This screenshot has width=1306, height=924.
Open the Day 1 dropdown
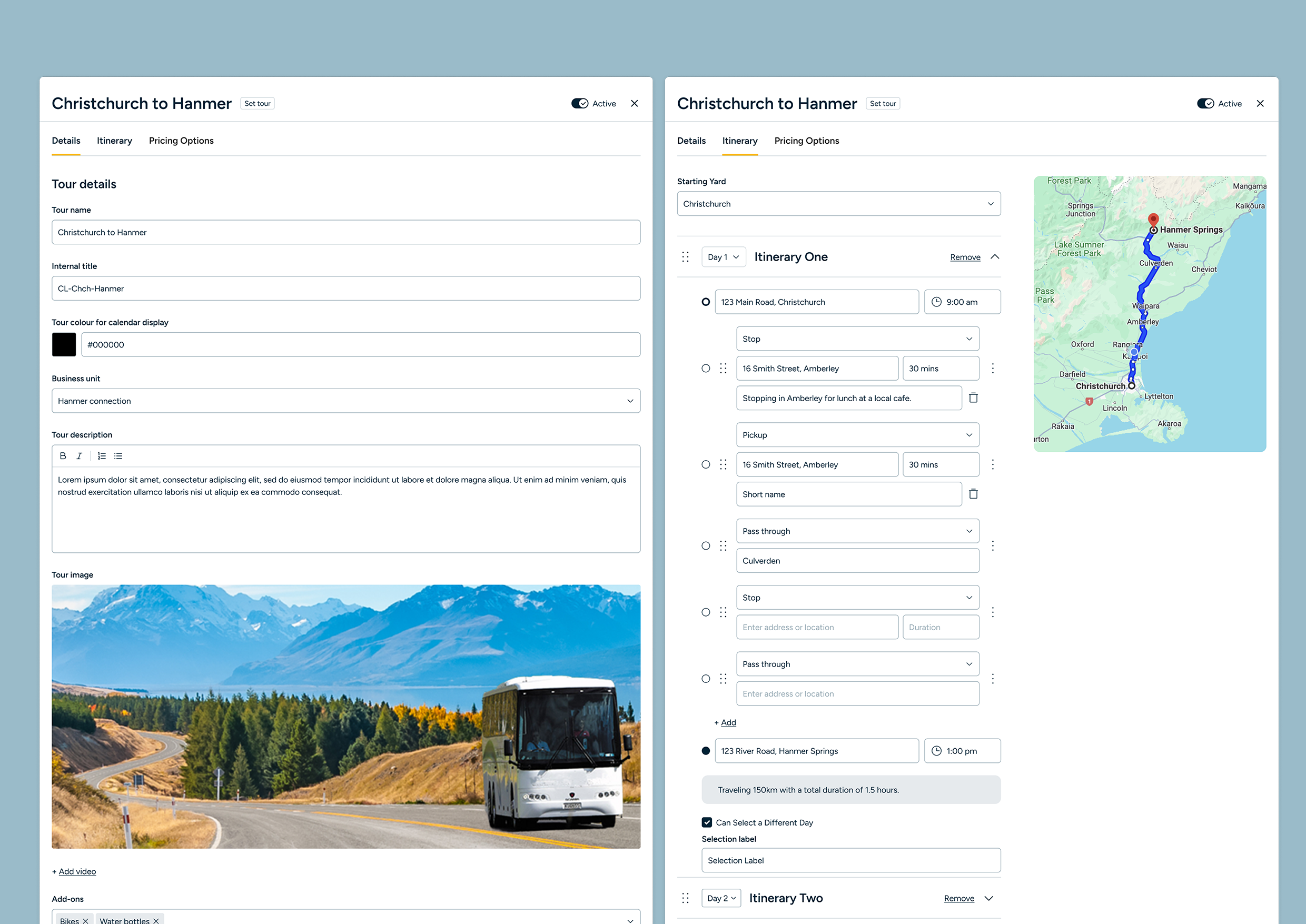click(x=723, y=257)
